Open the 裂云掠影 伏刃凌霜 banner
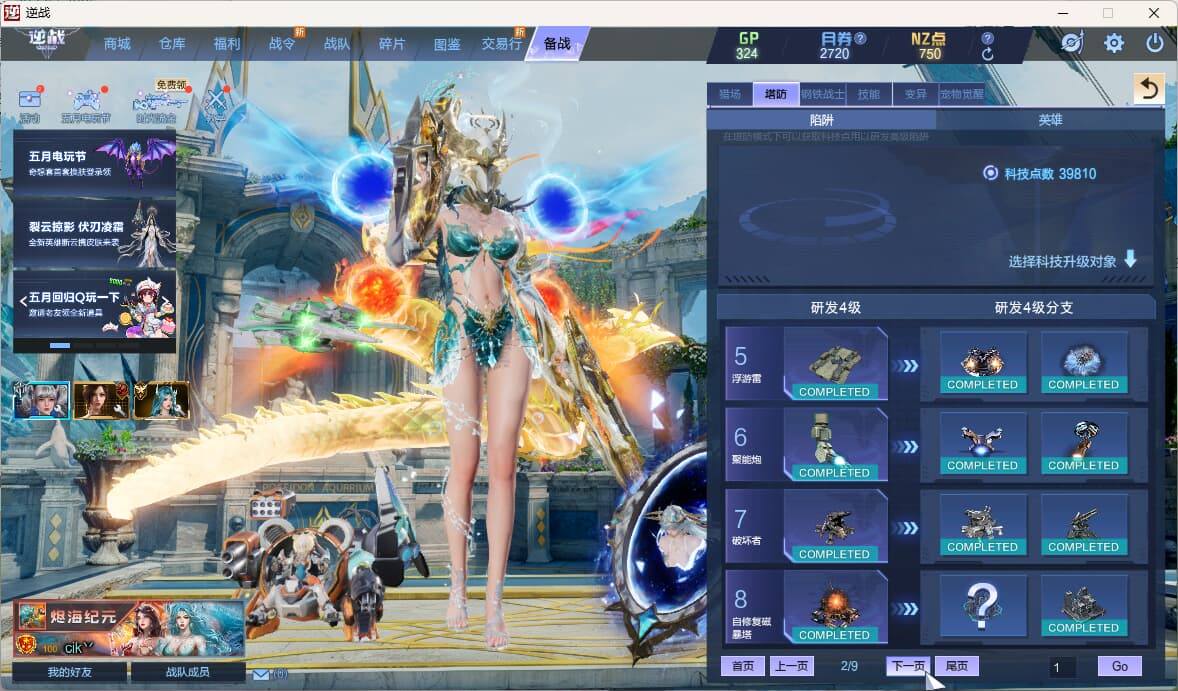The height and width of the screenshot is (691, 1178). click(x=95, y=233)
